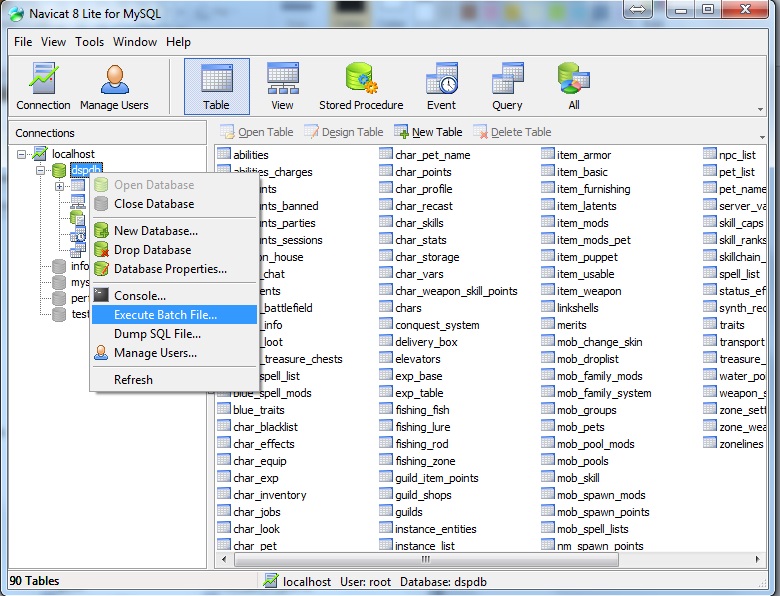
Task: Click the Event toolbar icon
Action: pos(441,86)
